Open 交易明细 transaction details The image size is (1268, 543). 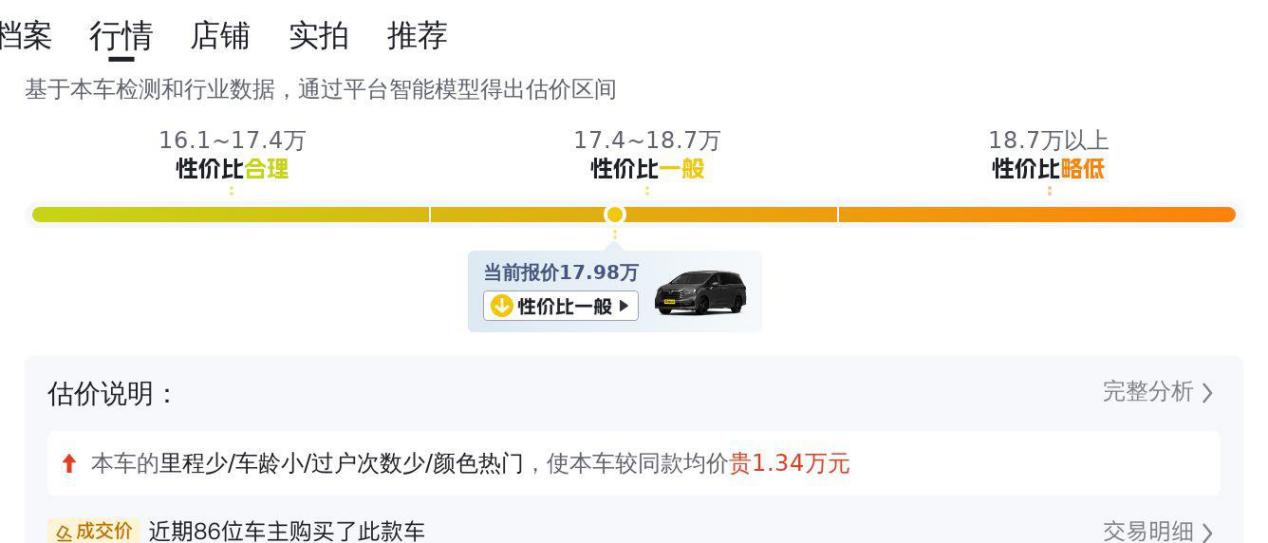coord(1157,531)
